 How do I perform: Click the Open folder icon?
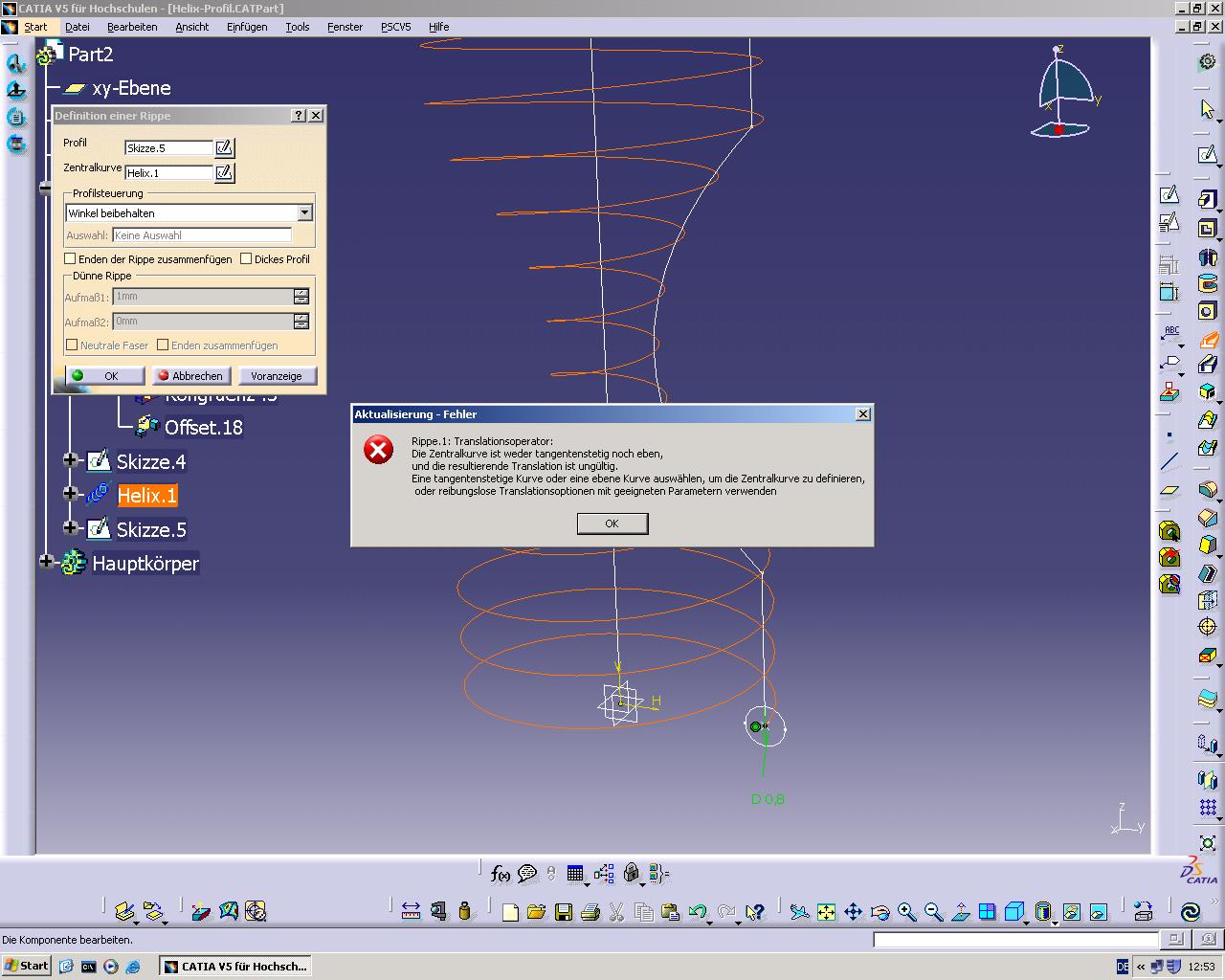pyautogui.click(x=536, y=912)
